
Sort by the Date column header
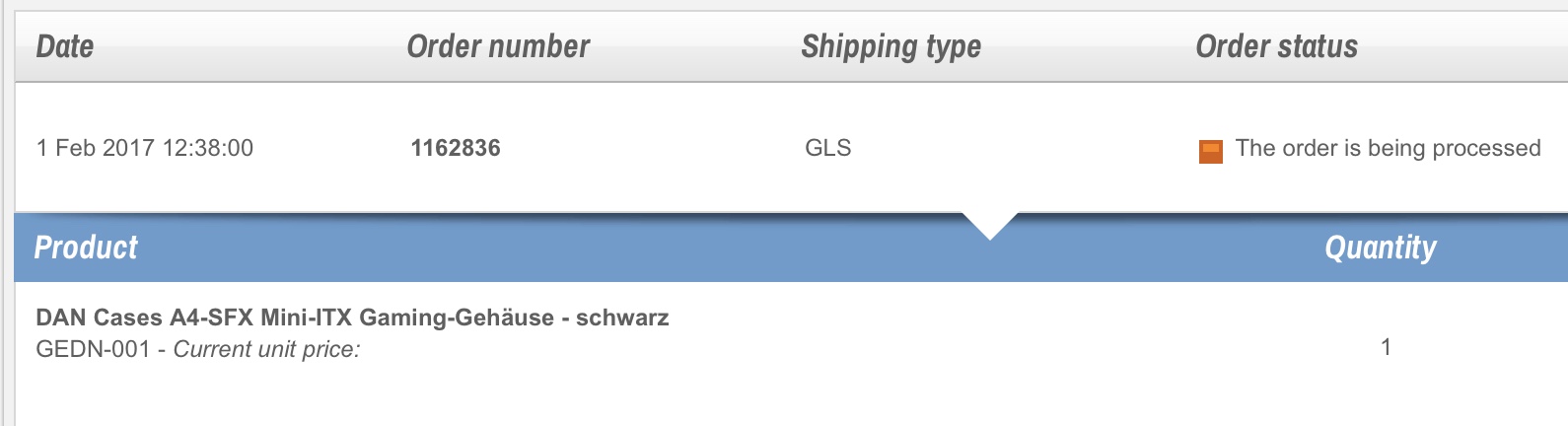tap(65, 46)
